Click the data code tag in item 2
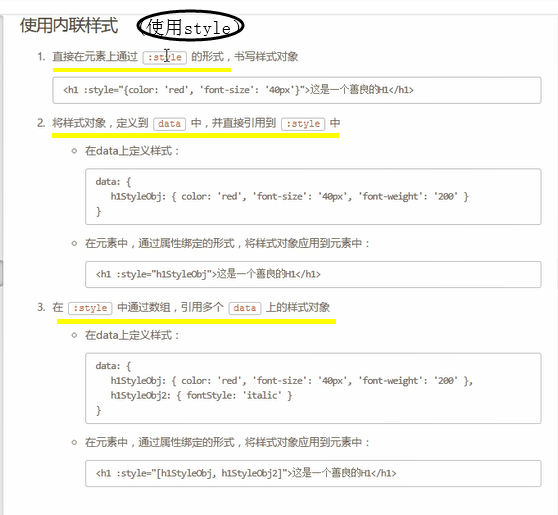This screenshot has width=558, height=515. [x=169, y=124]
